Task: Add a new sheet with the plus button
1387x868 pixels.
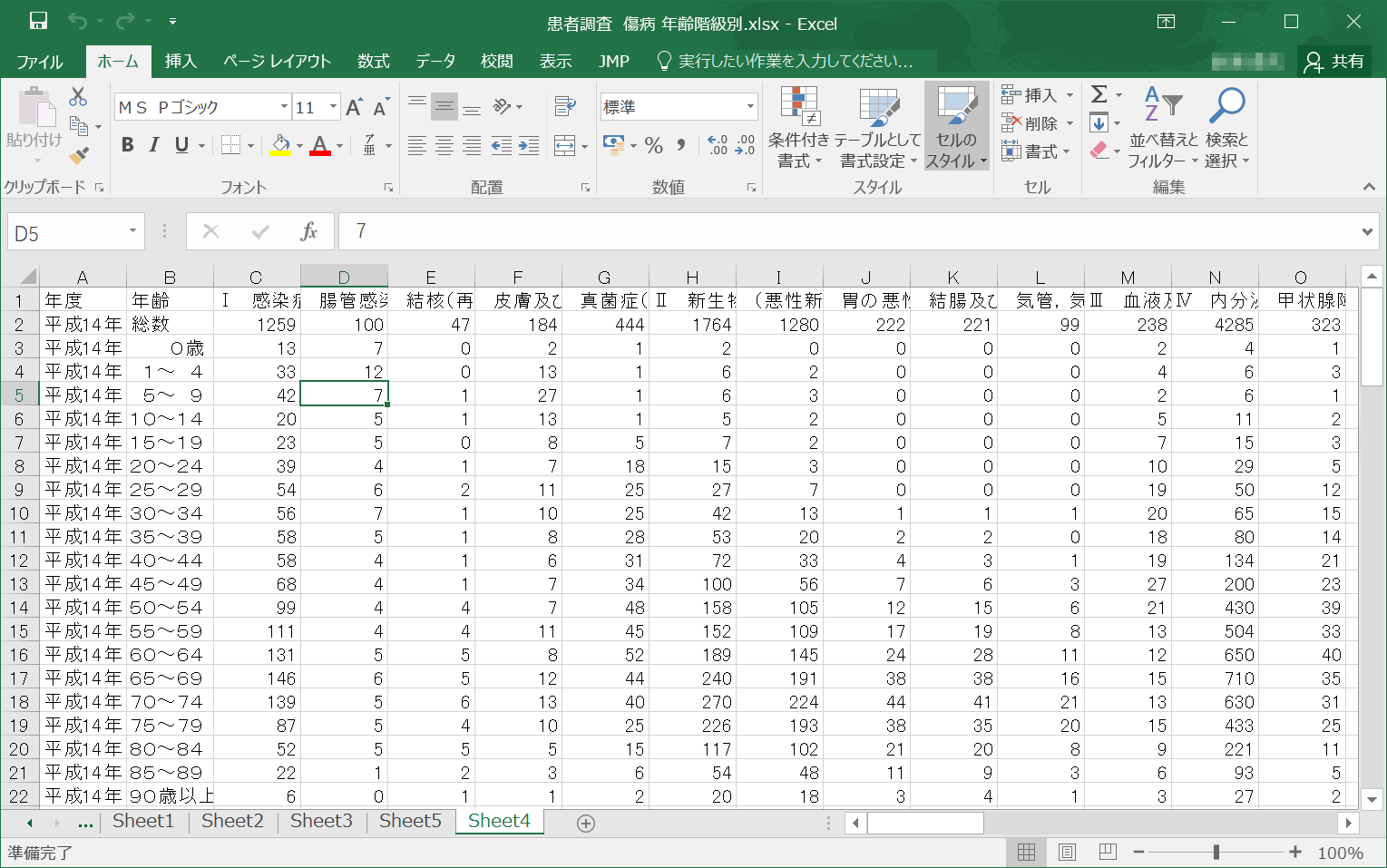Action: pyautogui.click(x=586, y=824)
